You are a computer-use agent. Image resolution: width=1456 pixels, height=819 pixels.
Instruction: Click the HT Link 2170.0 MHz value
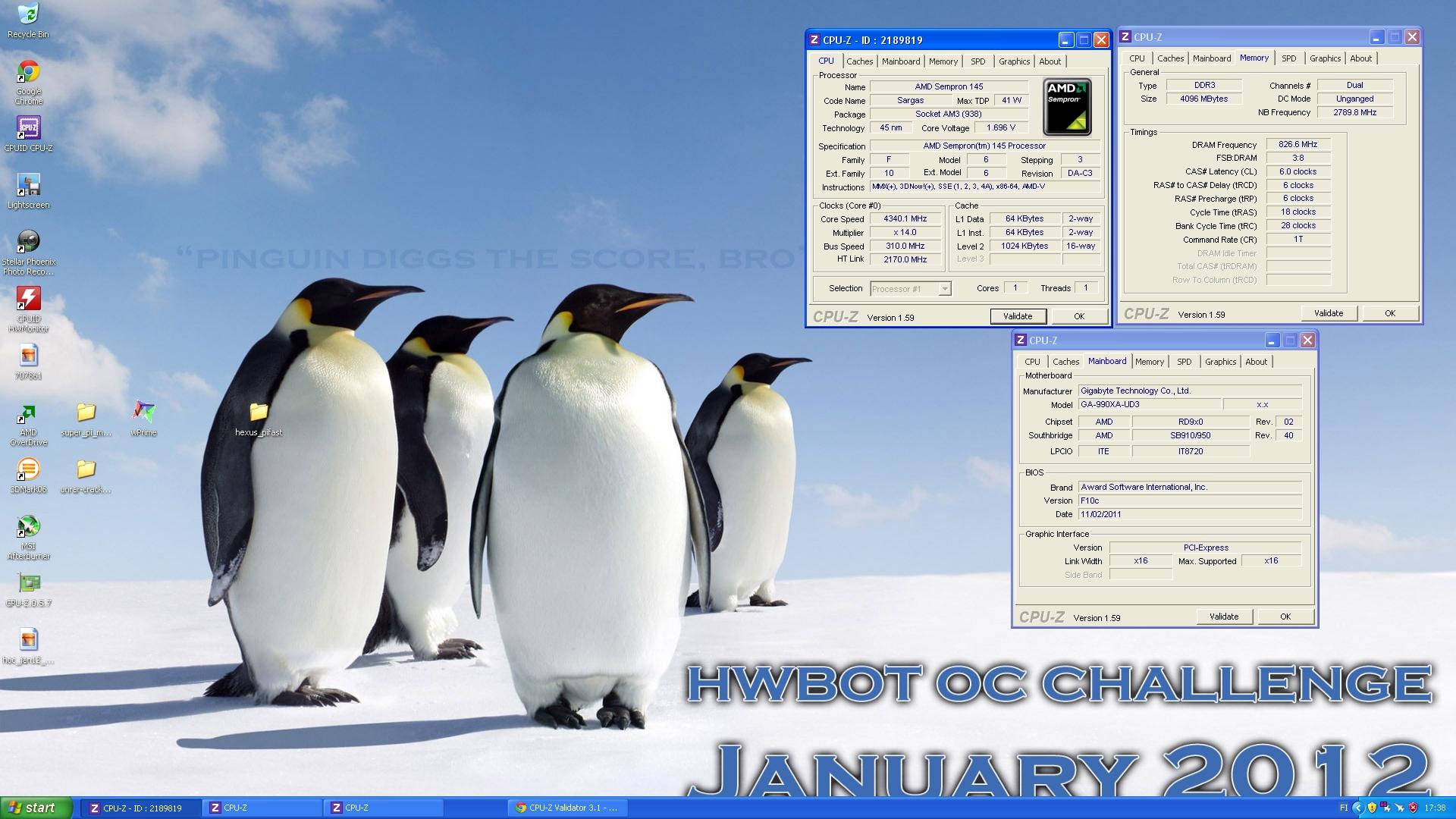pyautogui.click(x=905, y=259)
